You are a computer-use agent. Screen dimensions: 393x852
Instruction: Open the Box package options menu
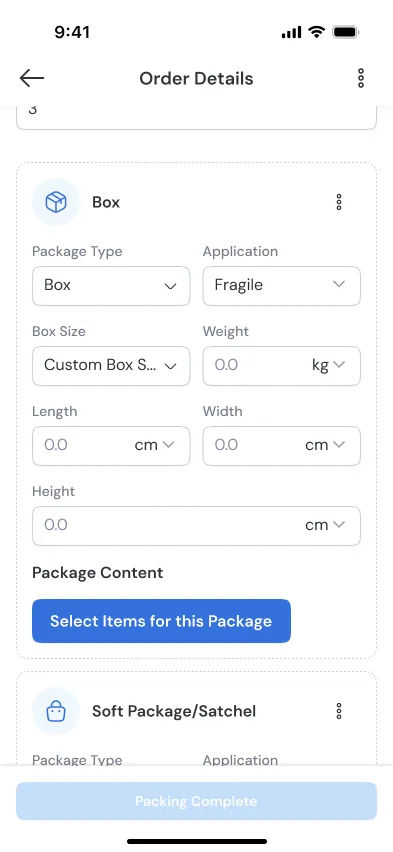[339, 202]
